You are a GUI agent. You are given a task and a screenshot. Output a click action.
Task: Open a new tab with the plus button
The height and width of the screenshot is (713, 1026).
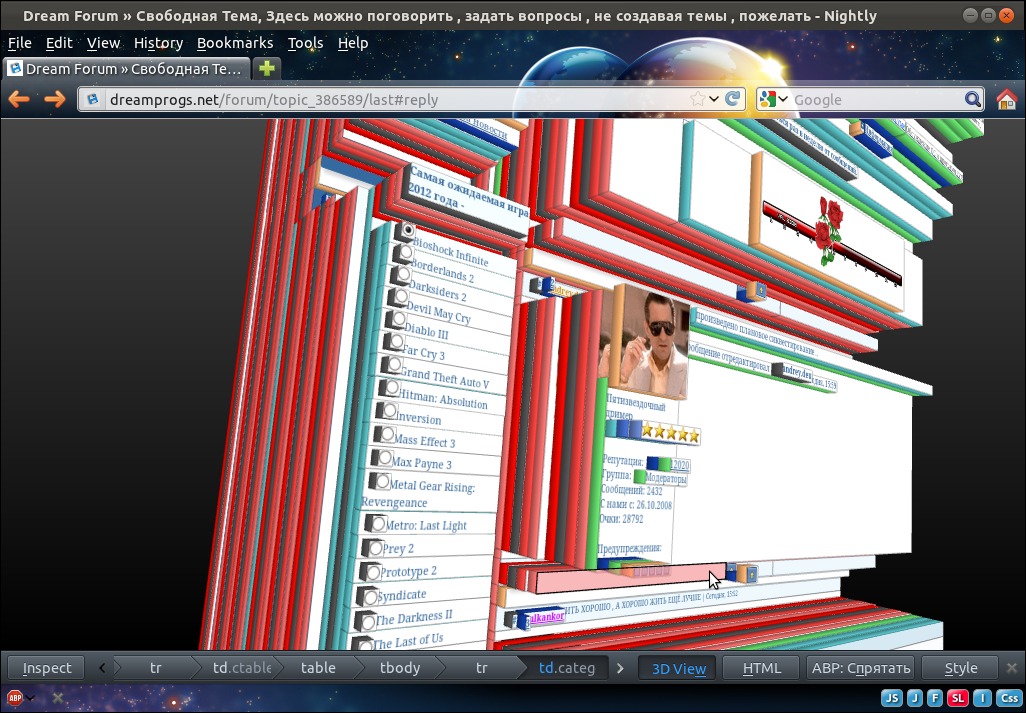[266, 68]
